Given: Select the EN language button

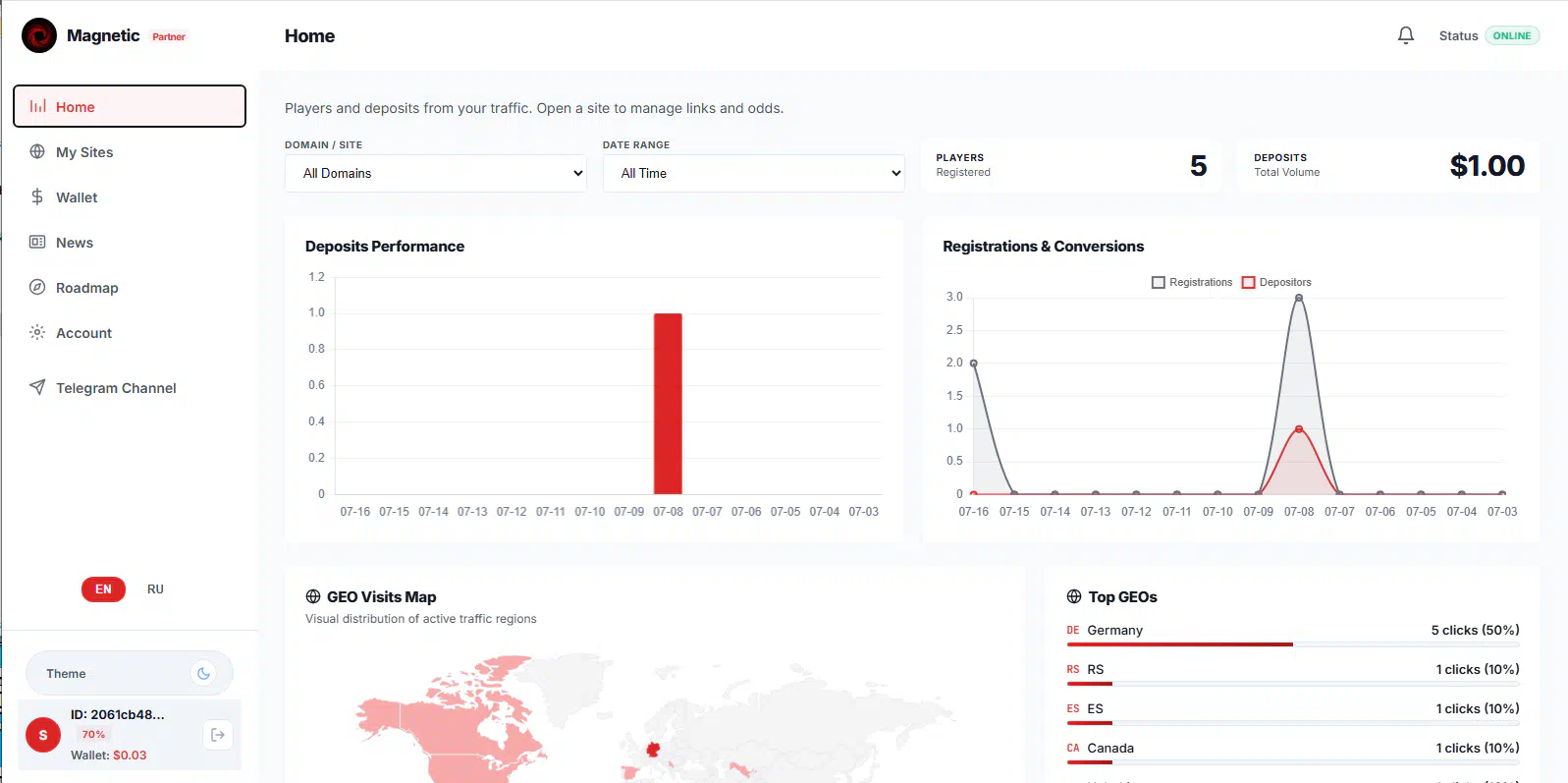Looking at the screenshot, I should (x=103, y=589).
